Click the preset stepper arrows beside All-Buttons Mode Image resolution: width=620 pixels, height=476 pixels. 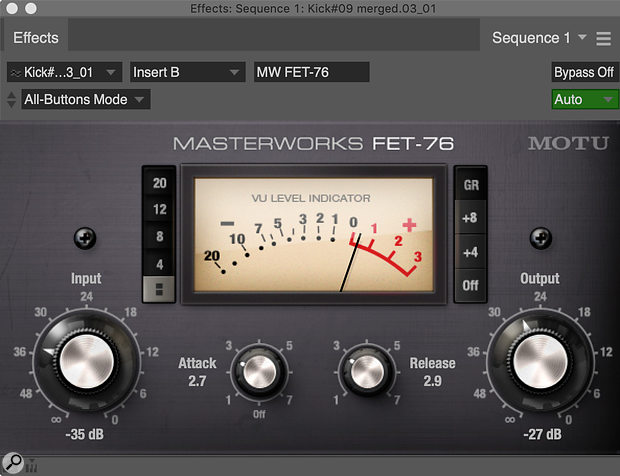pos(11,99)
